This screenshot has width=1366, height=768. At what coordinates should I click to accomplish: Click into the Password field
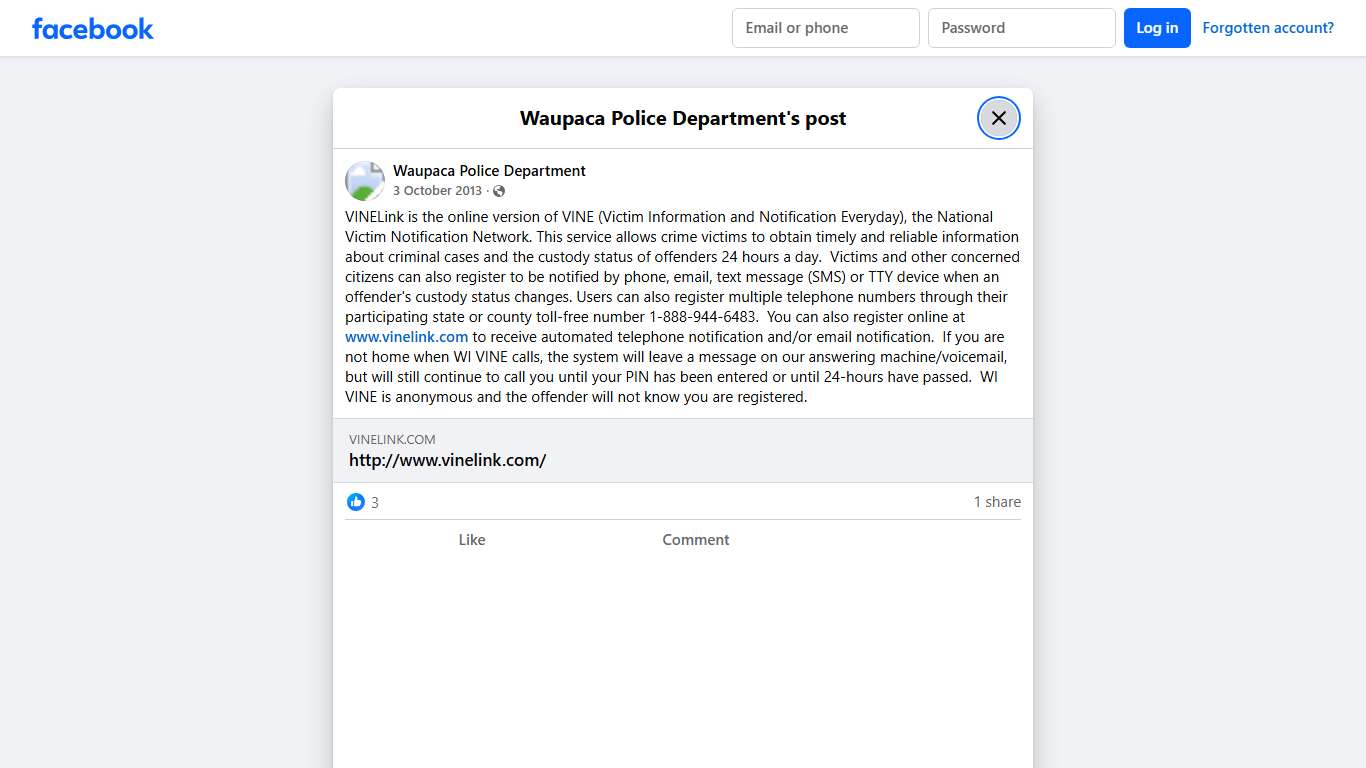1022,28
